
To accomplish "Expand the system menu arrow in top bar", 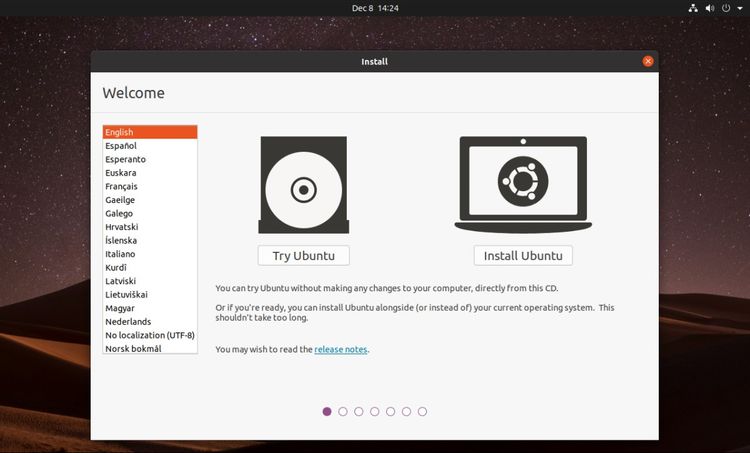I will [x=739, y=8].
